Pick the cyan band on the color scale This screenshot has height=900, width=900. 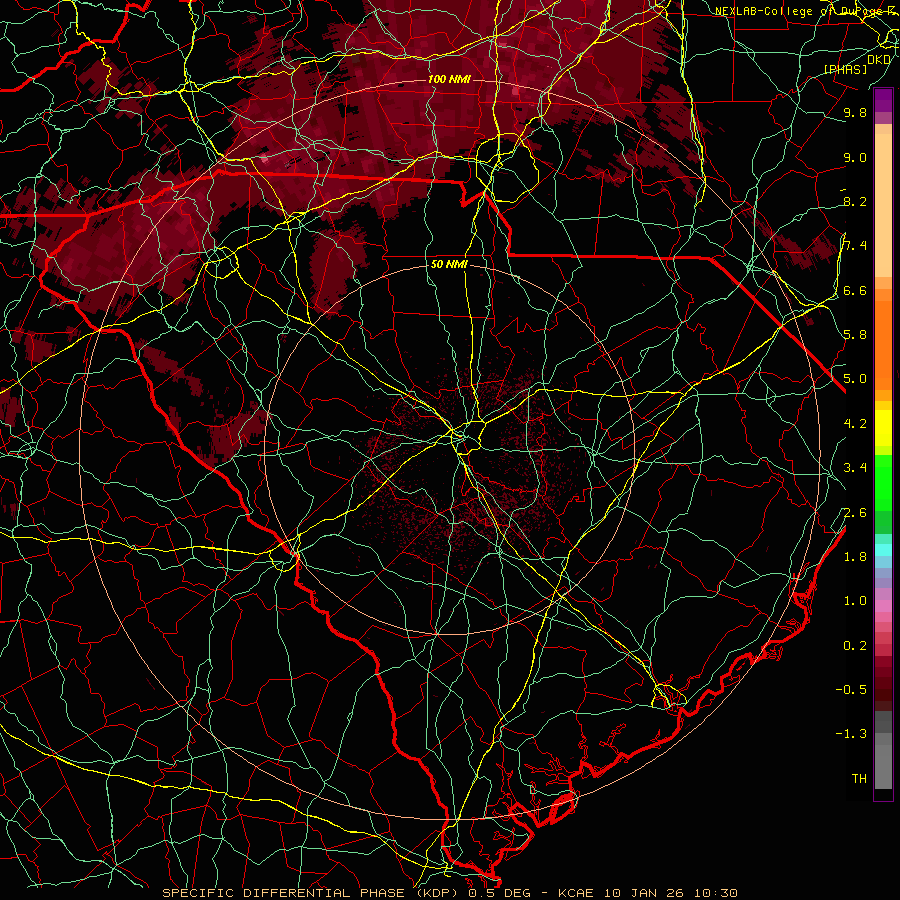pos(883,550)
